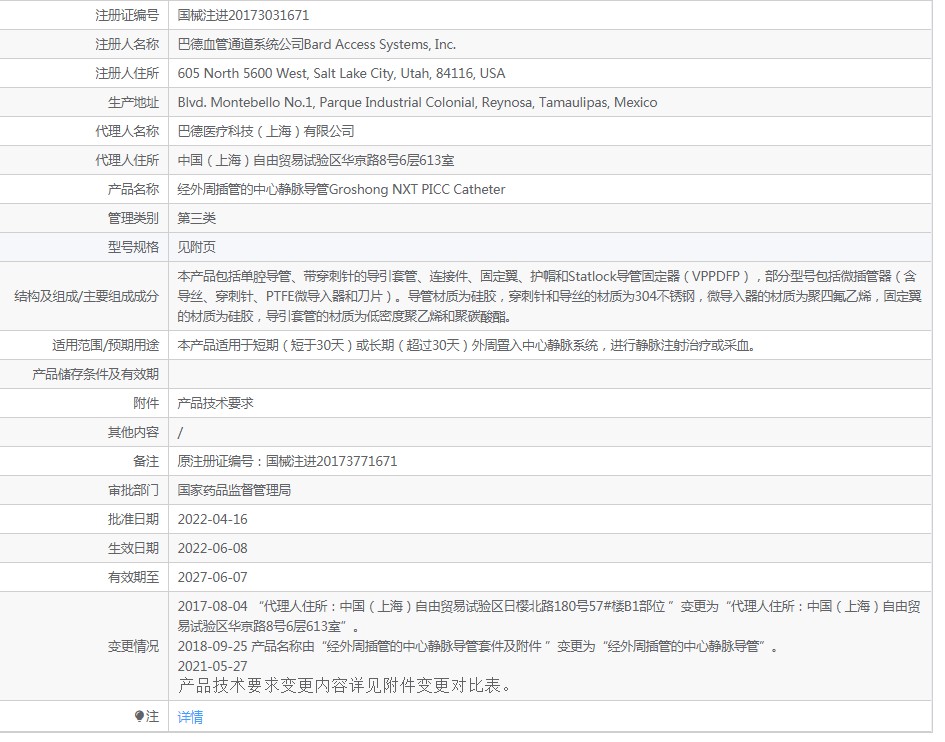The width and height of the screenshot is (945, 742).
Task: Select agent name 巴德医疗科技(上海)有限公司
Action: pos(266,131)
